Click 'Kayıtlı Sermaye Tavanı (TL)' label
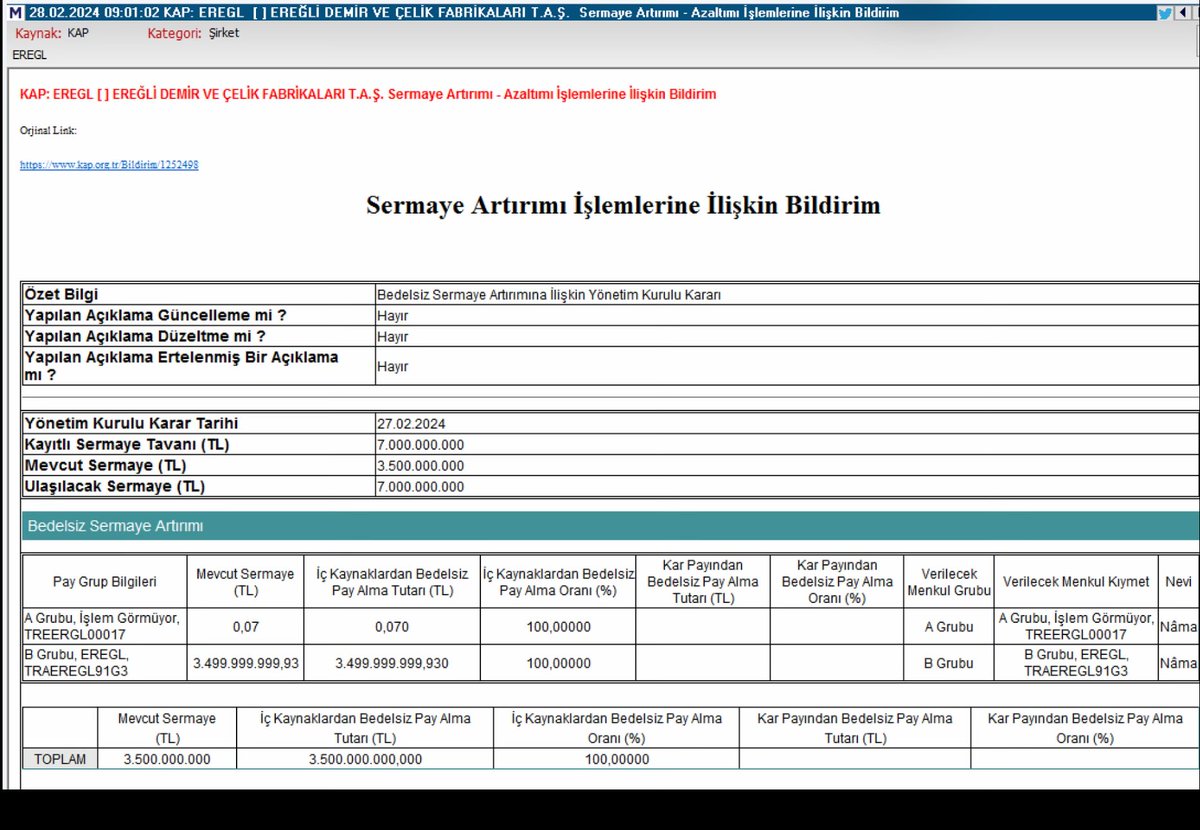Viewport: 1200px width, 830px height. pos(127,445)
